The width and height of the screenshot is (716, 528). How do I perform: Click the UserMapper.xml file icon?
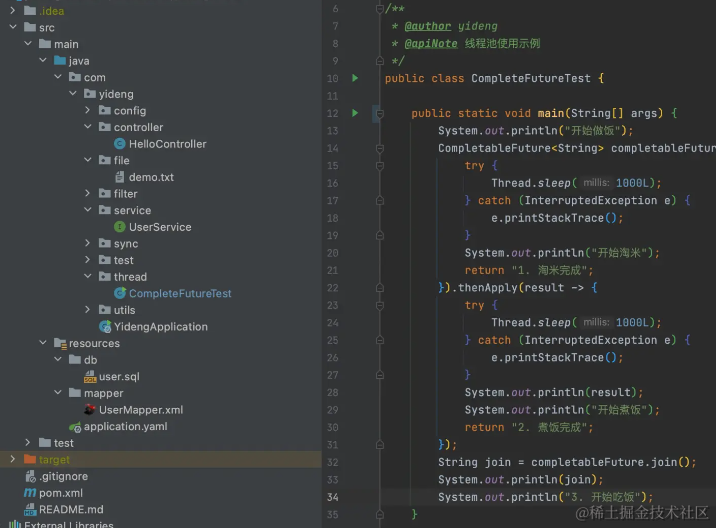[x=90, y=410]
